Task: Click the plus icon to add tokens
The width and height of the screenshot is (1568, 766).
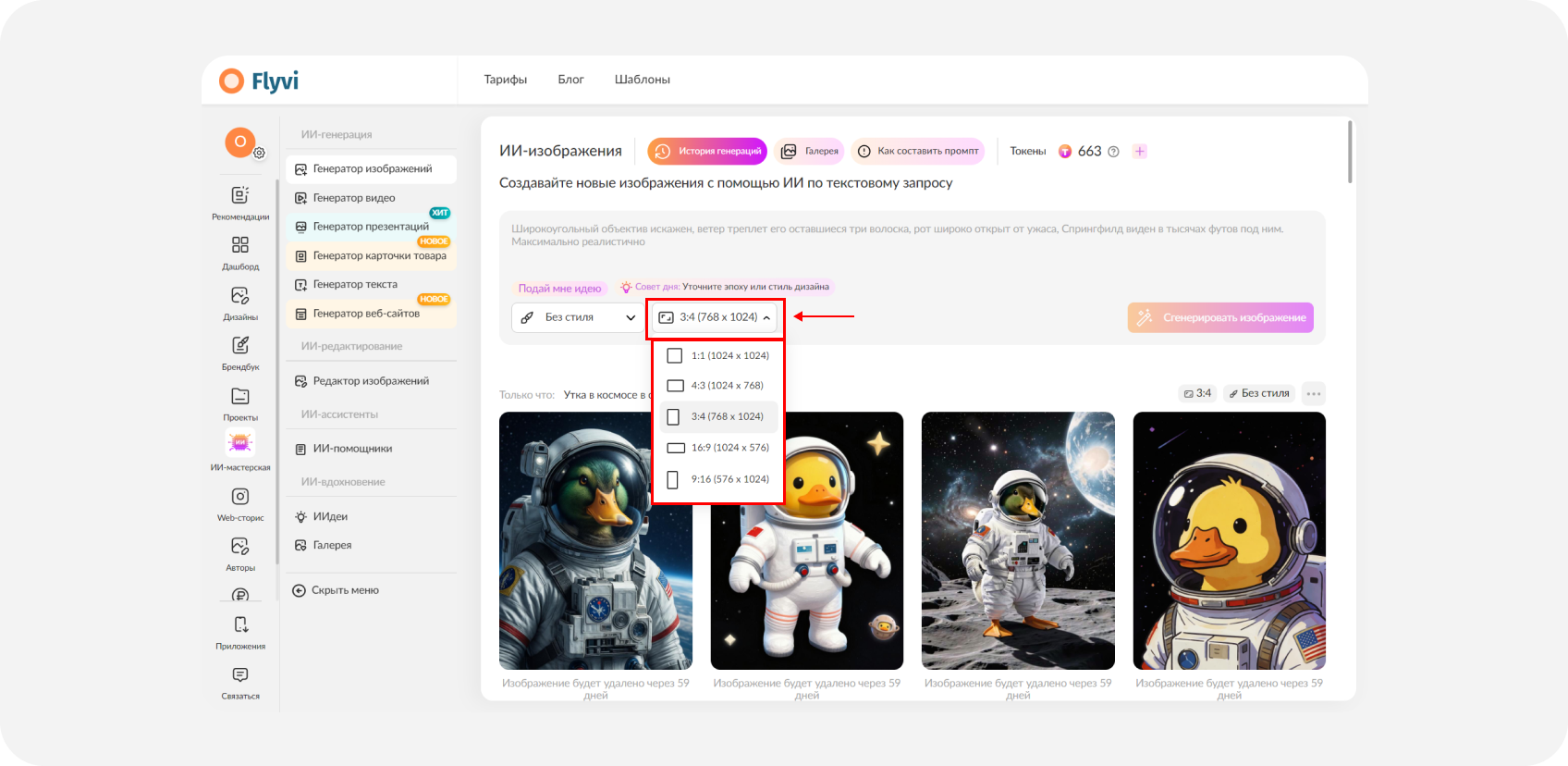Action: click(x=1140, y=151)
